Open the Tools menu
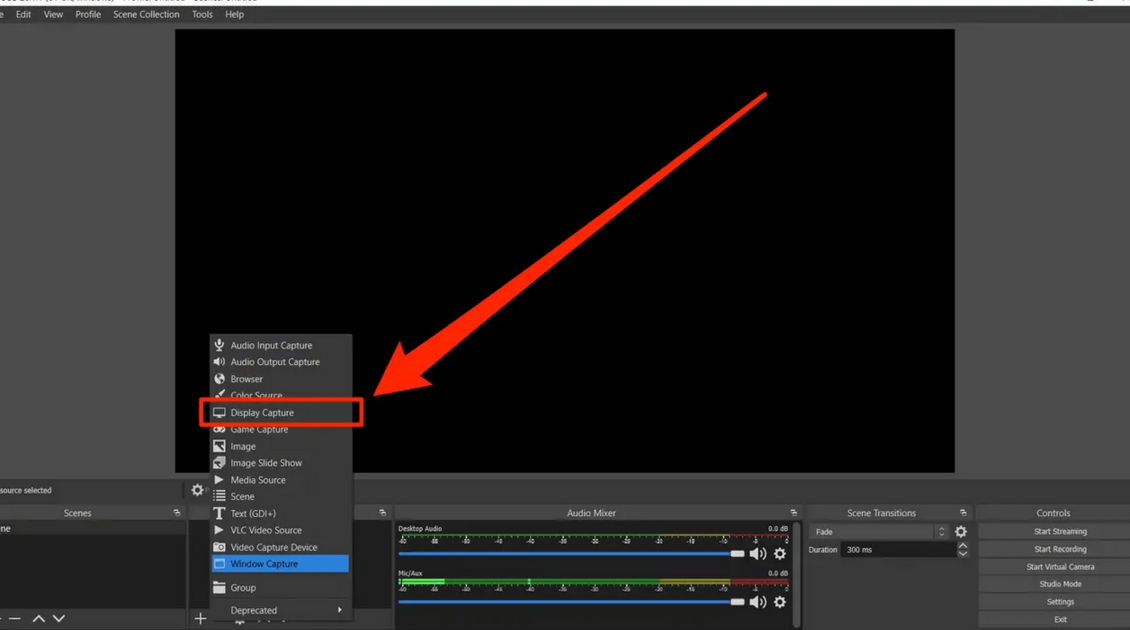Viewport: 1130px width, 630px height. (201, 14)
